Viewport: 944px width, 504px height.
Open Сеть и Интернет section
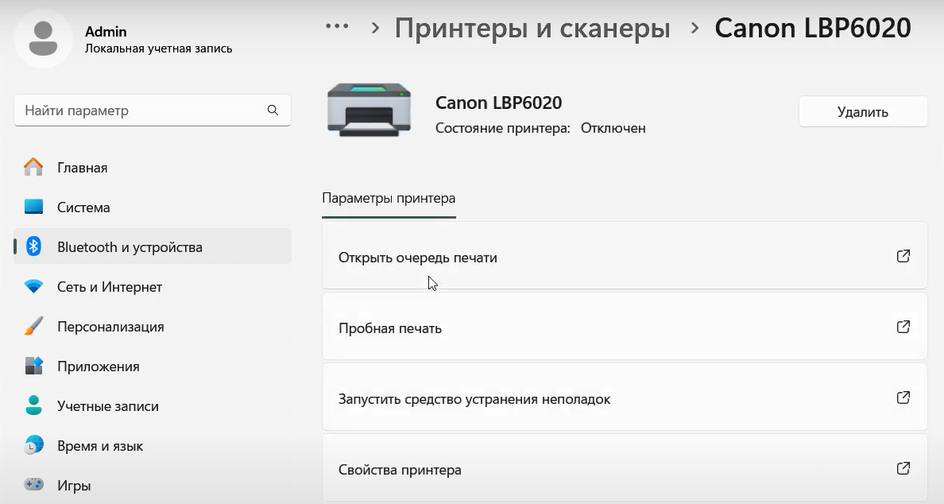(x=152, y=287)
